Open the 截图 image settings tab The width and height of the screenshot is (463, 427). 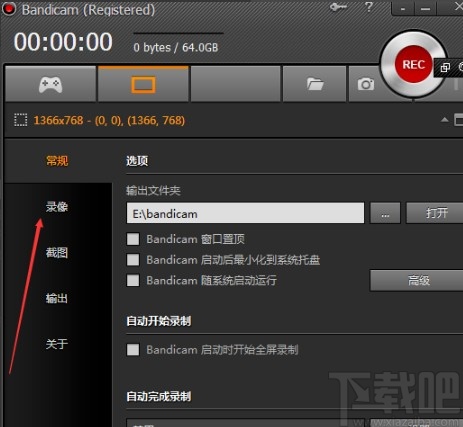point(57,252)
